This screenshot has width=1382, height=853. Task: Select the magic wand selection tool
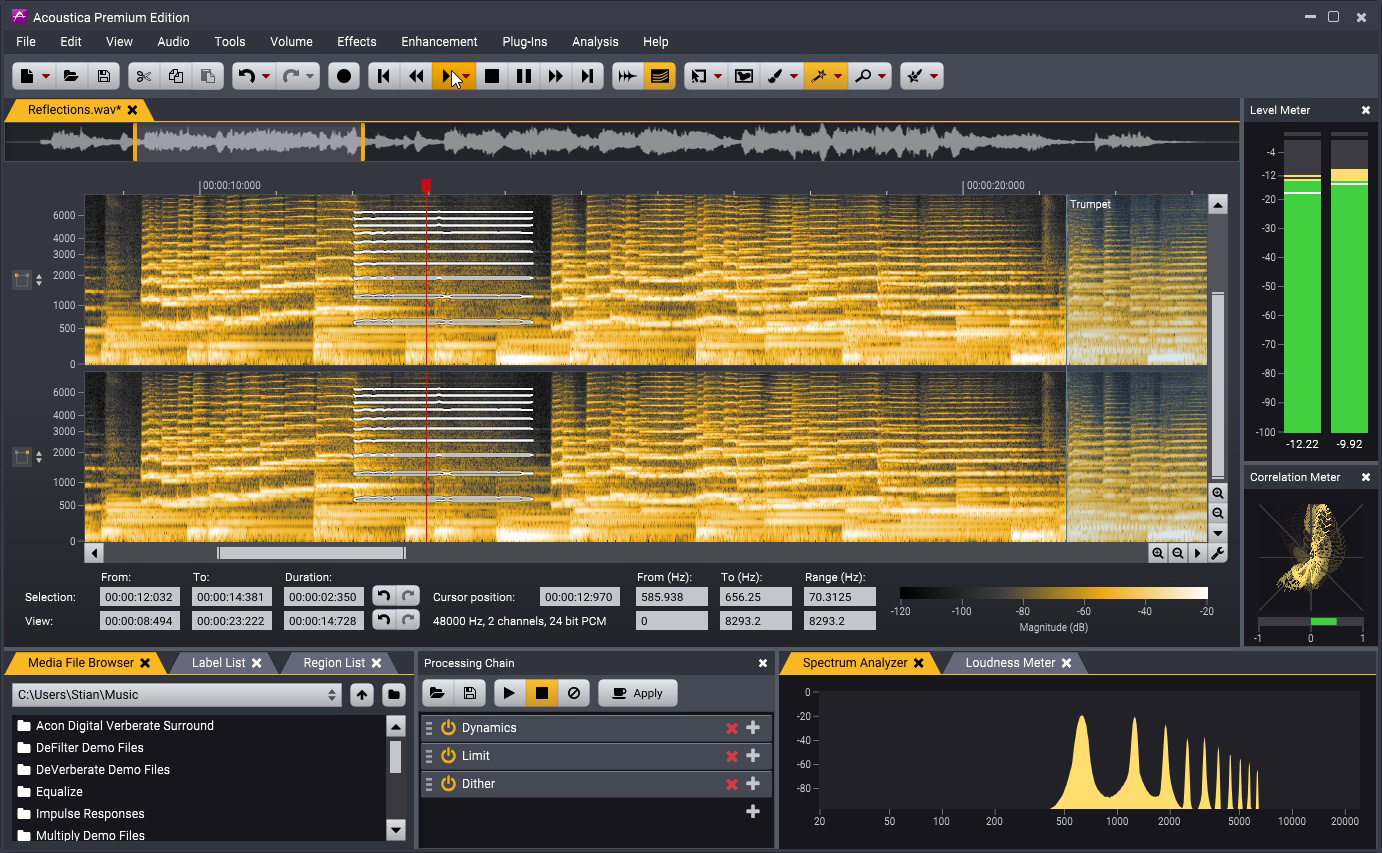(x=818, y=76)
